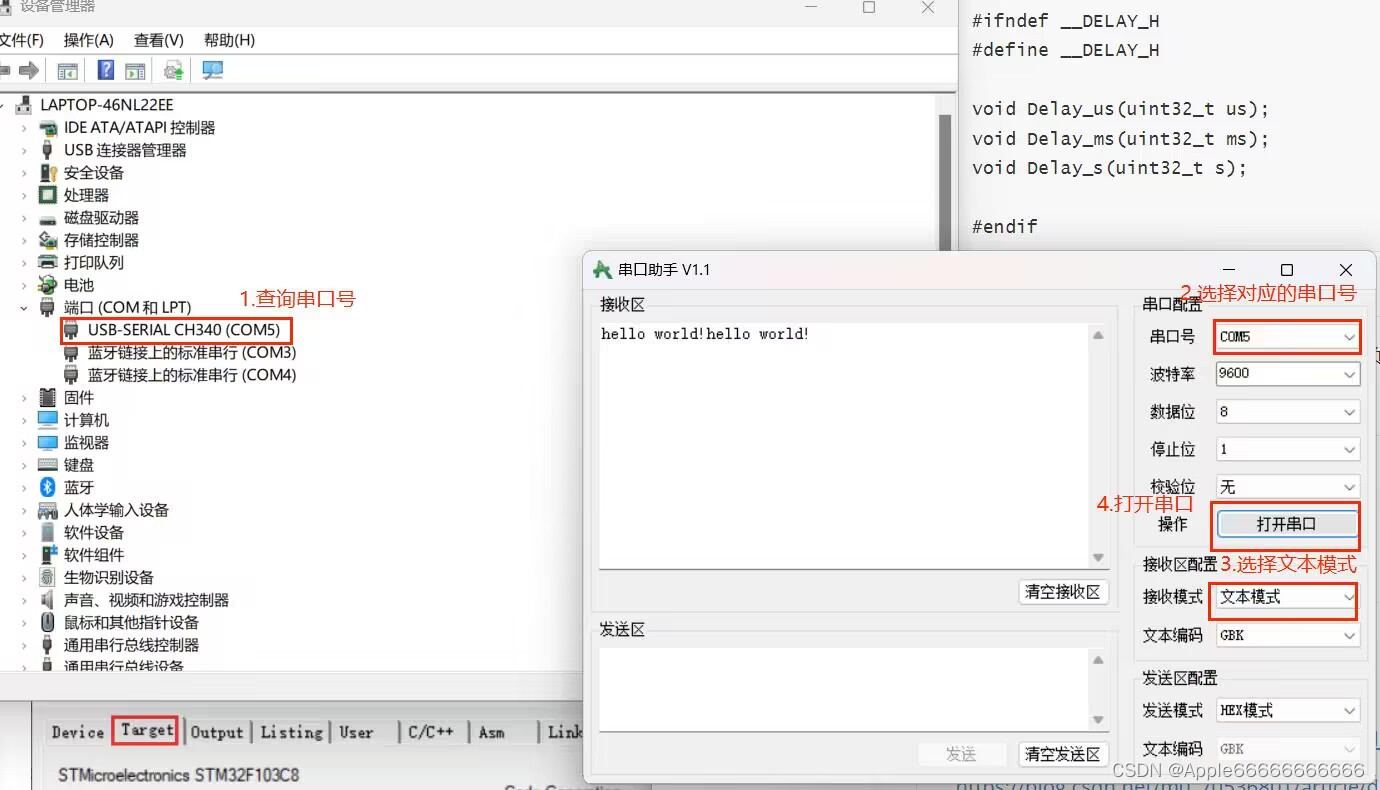
Task: Click the port icon beside 蓝牙链接上的标准串行 (COM4)
Action: point(71,375)
